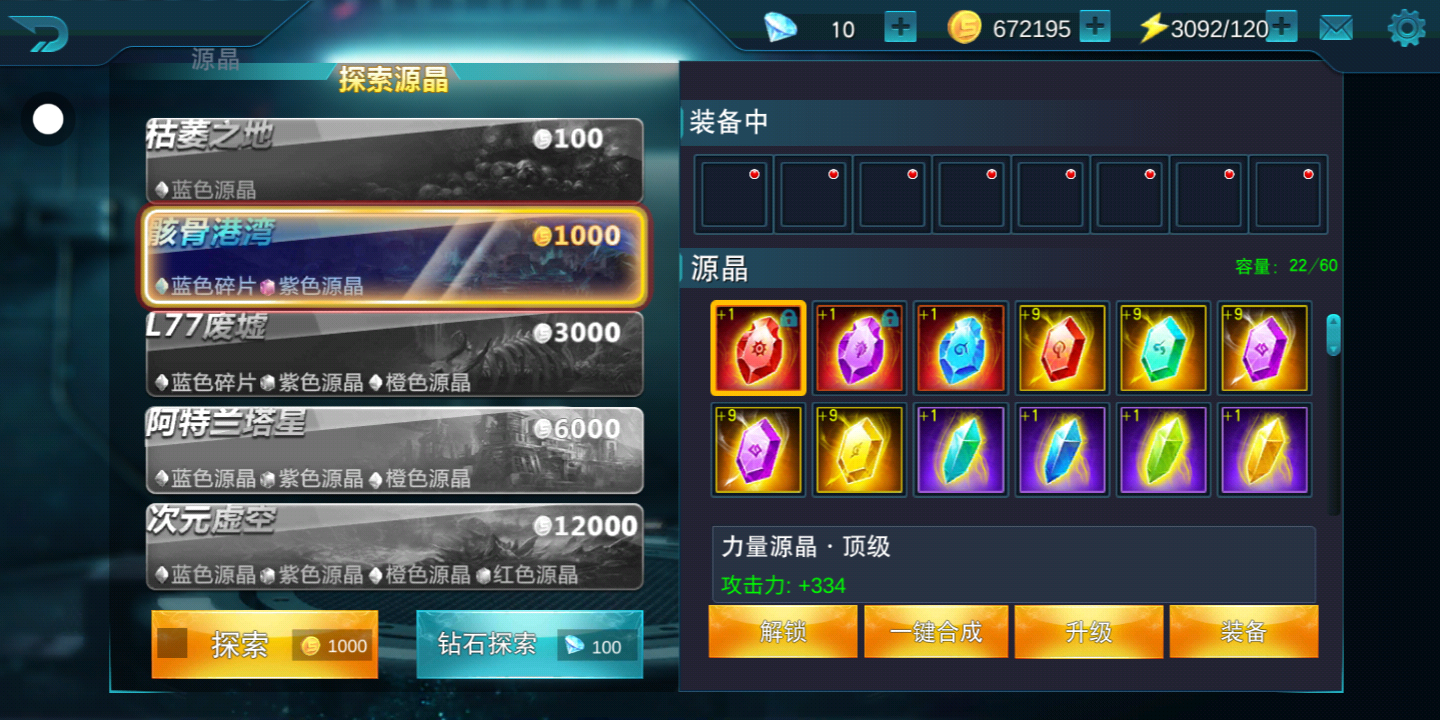This screenshot has height=720, width=1440.
Task: Add diamonds with the plus icon
Action: [x=900, y=27]
